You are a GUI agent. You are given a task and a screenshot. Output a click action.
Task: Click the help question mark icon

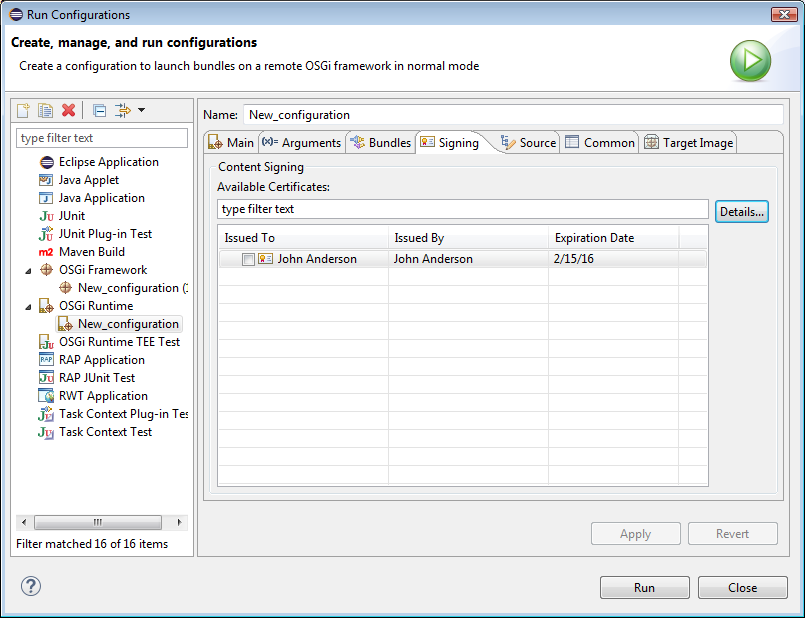pyautogui.click(x=30, y=586)
